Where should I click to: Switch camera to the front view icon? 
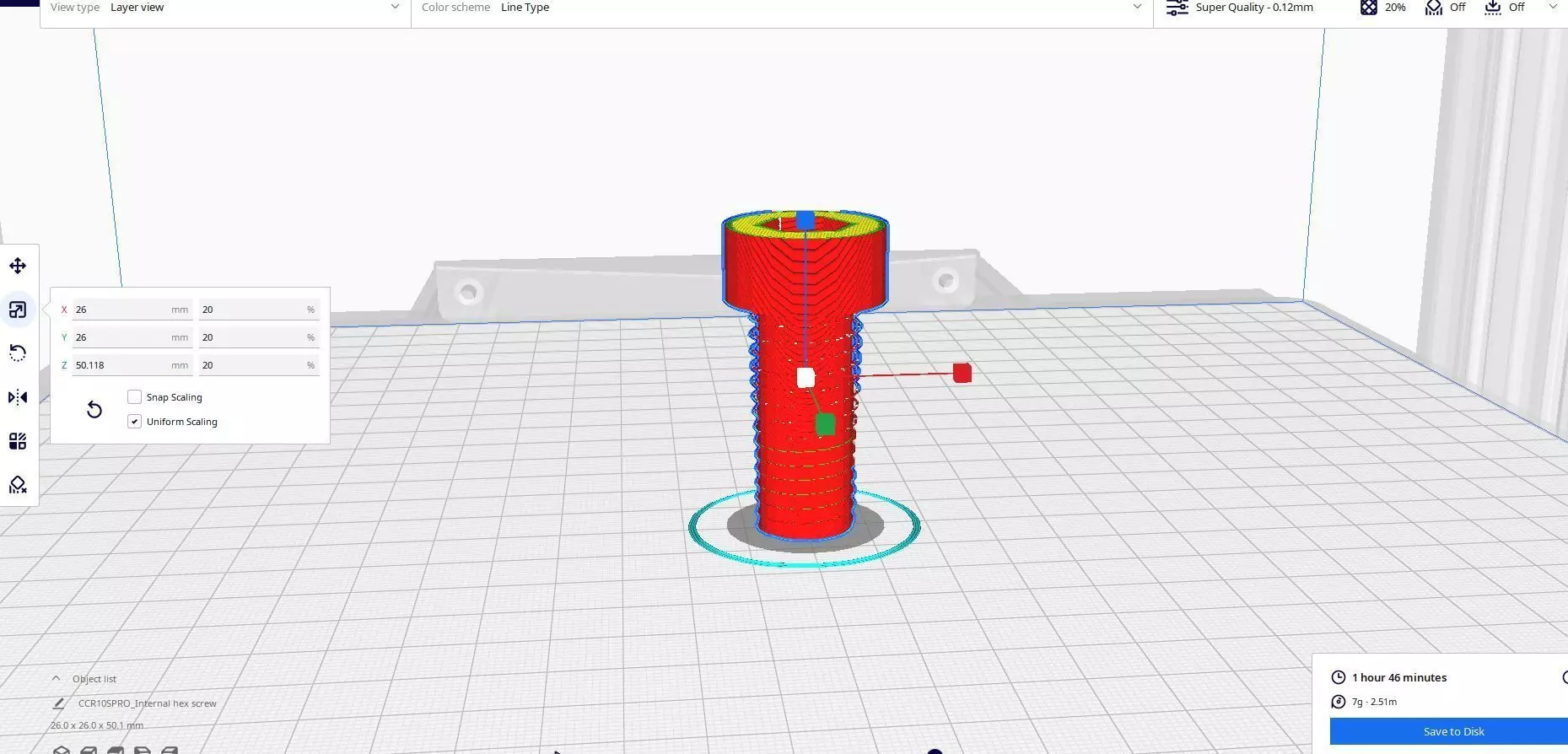(x=88, y=750)
